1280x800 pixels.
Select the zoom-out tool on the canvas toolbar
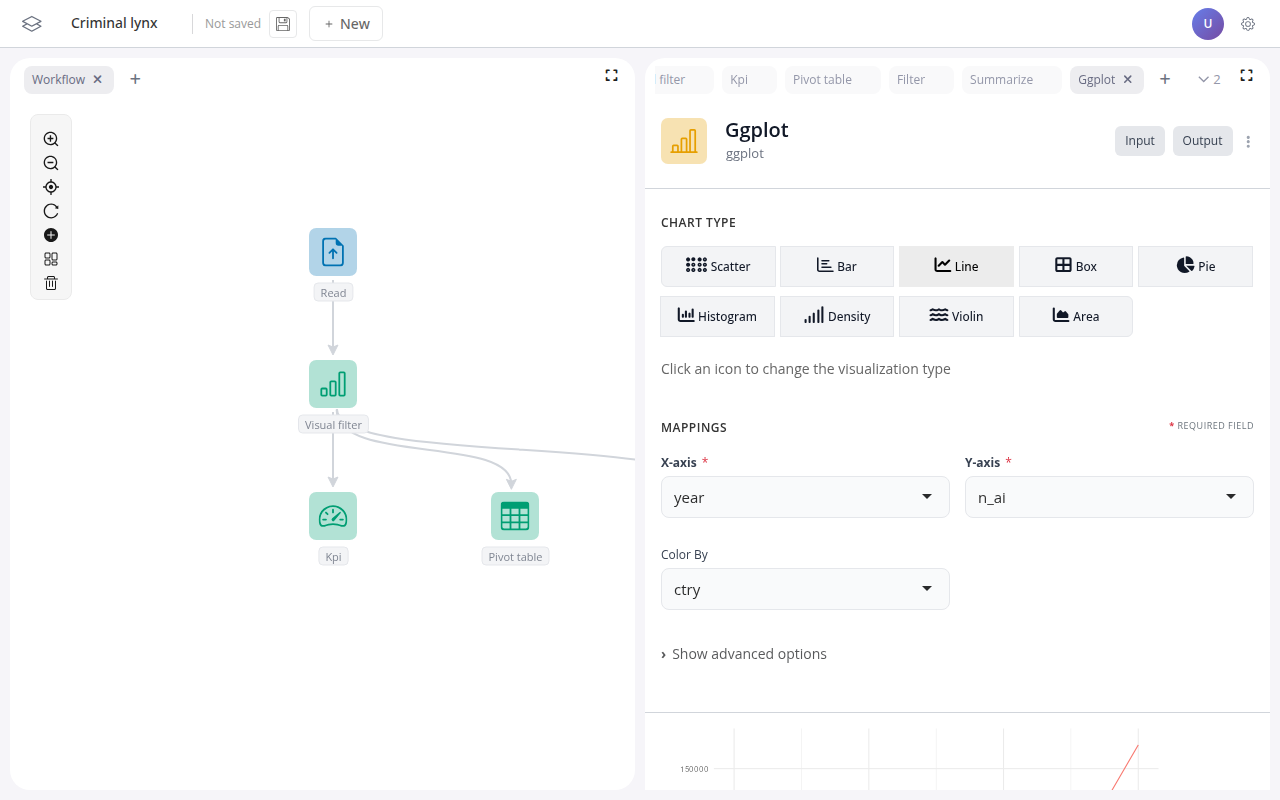[x=50, y=163]
